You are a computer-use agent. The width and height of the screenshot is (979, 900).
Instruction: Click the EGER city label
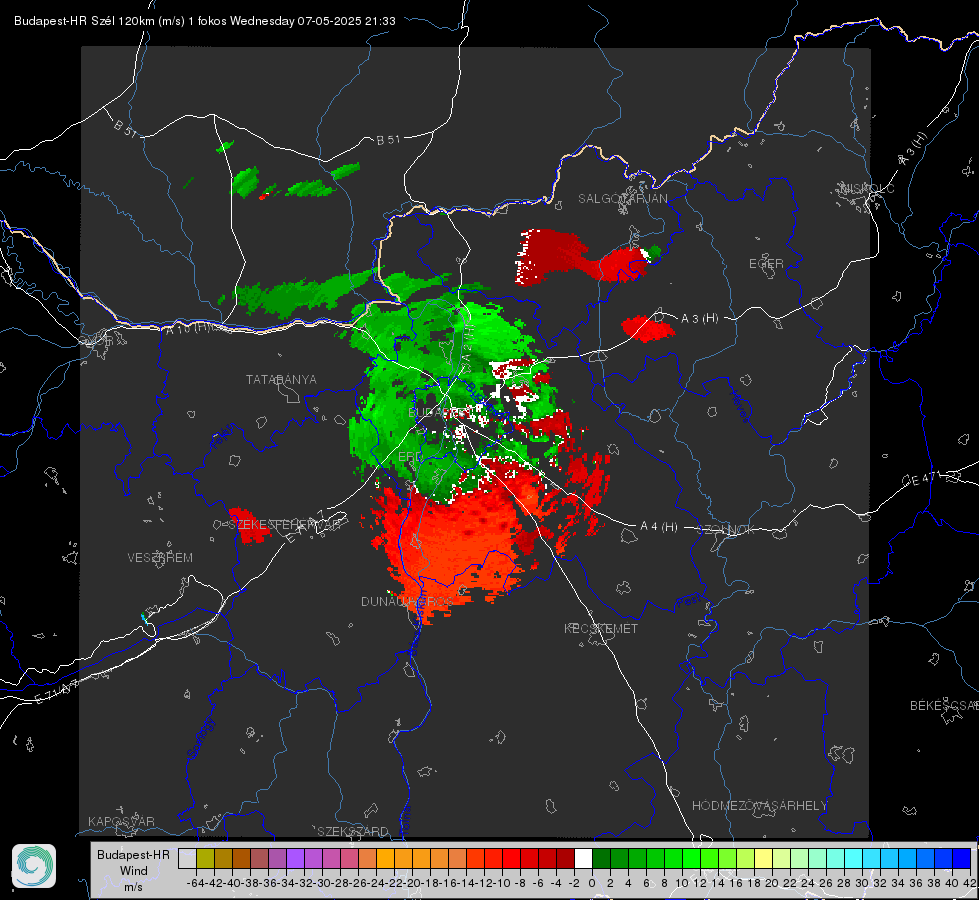click(766, 264)
